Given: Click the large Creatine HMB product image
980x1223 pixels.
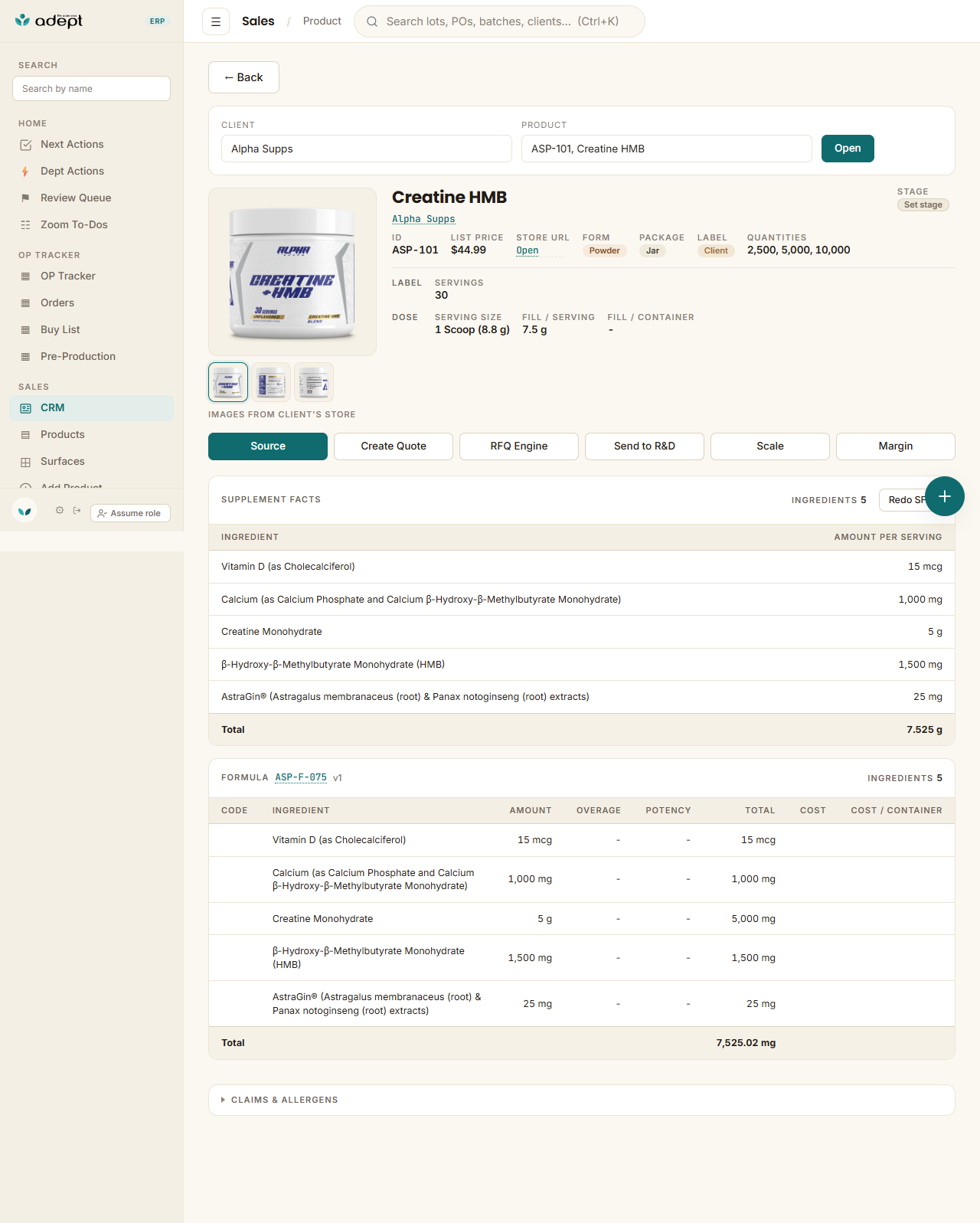Looking at the screenshot, I should click(x=292, y=272).
